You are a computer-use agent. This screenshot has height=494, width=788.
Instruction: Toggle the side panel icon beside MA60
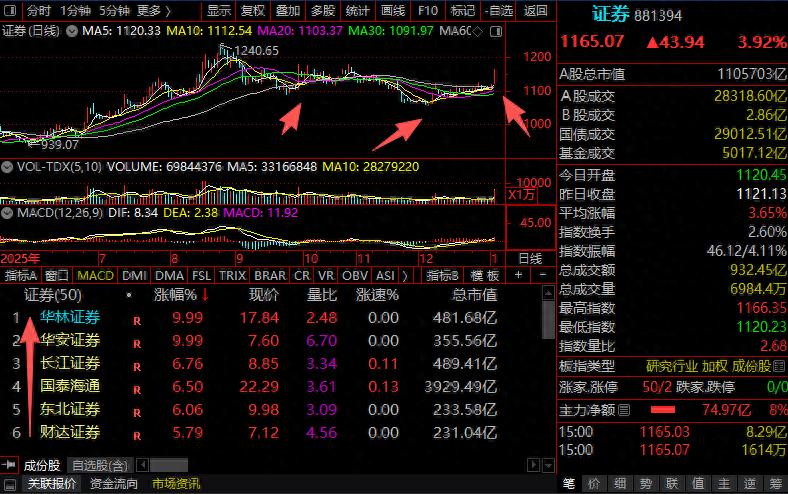[x=496, y=32]
